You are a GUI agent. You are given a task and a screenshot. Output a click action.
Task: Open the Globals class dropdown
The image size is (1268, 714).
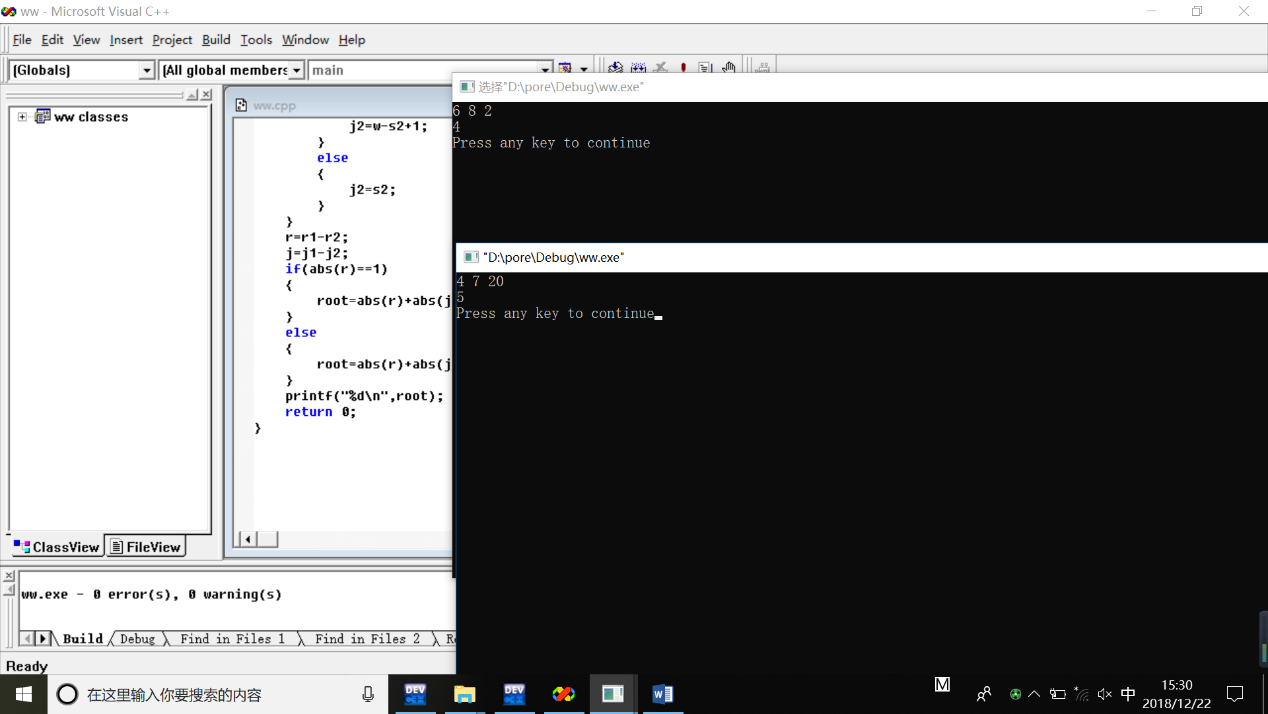(x=147, y=70)
